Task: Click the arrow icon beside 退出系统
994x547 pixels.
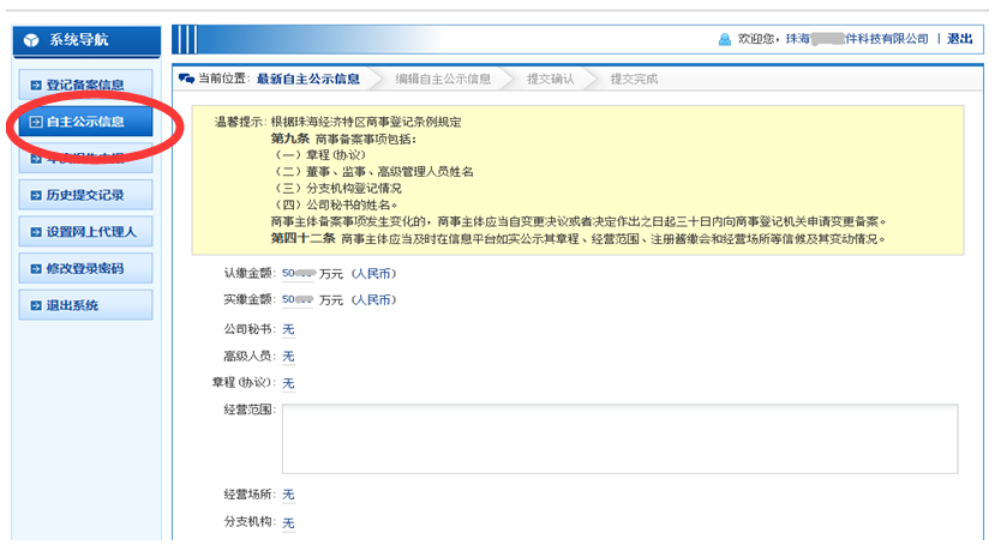Action: pos(36,306)
